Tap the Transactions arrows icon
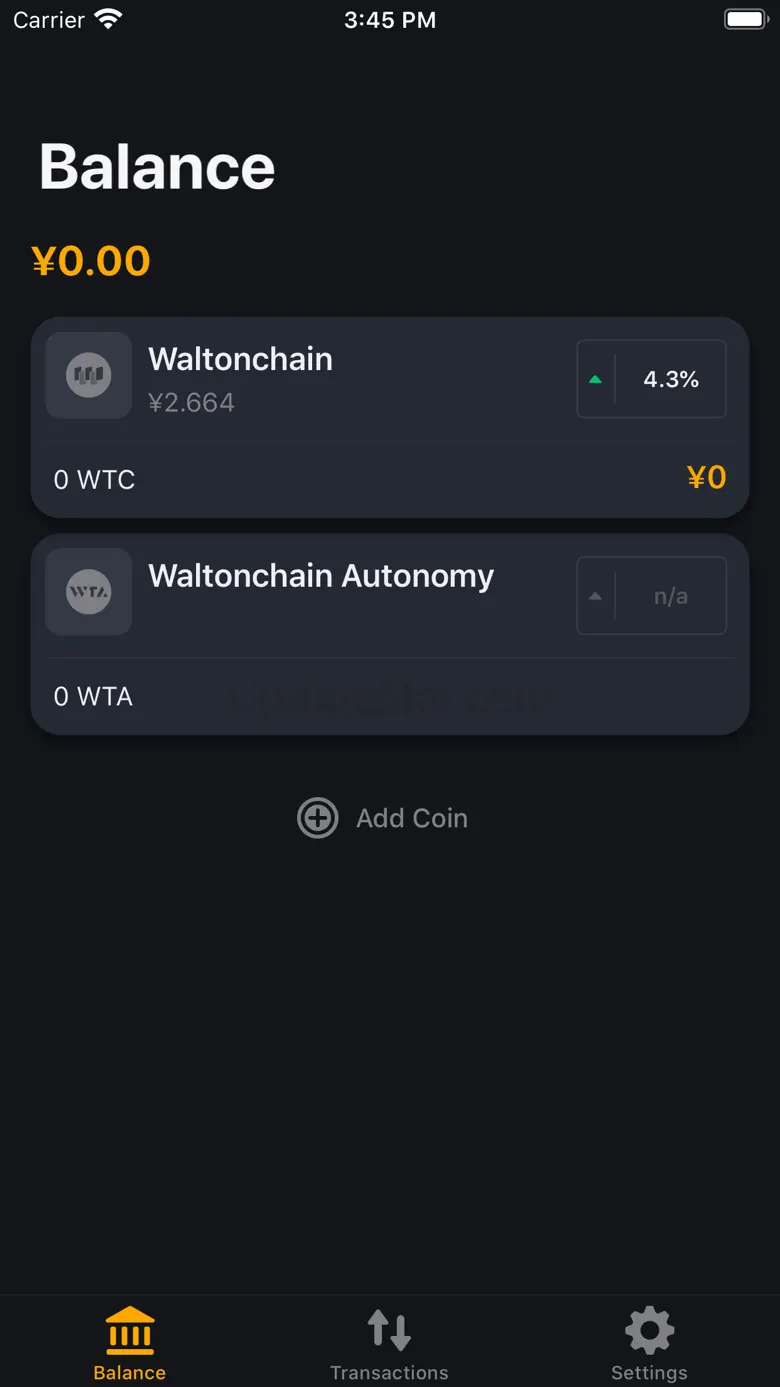780x1387 pixels. tap(389, 1331)
